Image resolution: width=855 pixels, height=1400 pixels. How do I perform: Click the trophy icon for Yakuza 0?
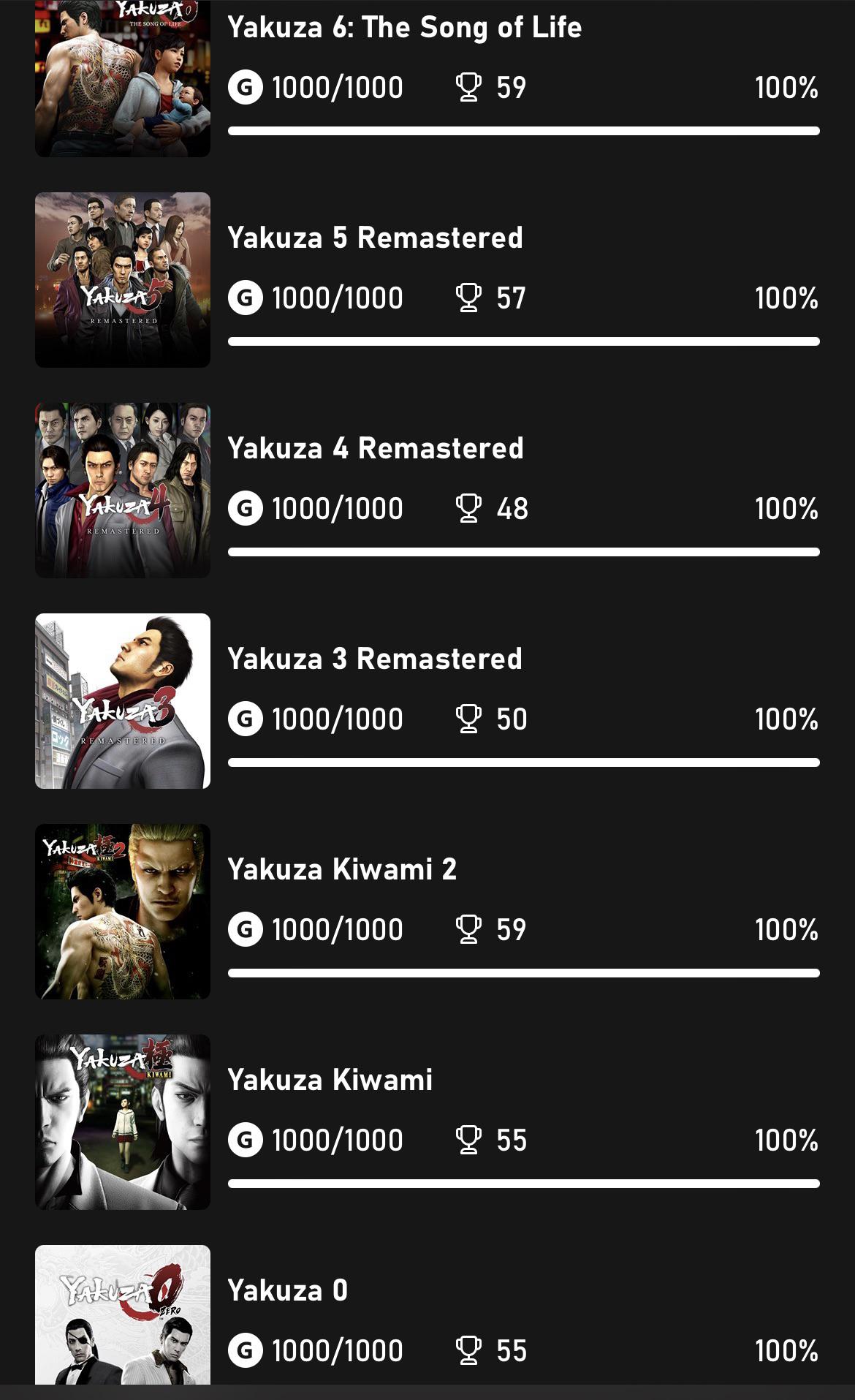(x=468, y=1351)
